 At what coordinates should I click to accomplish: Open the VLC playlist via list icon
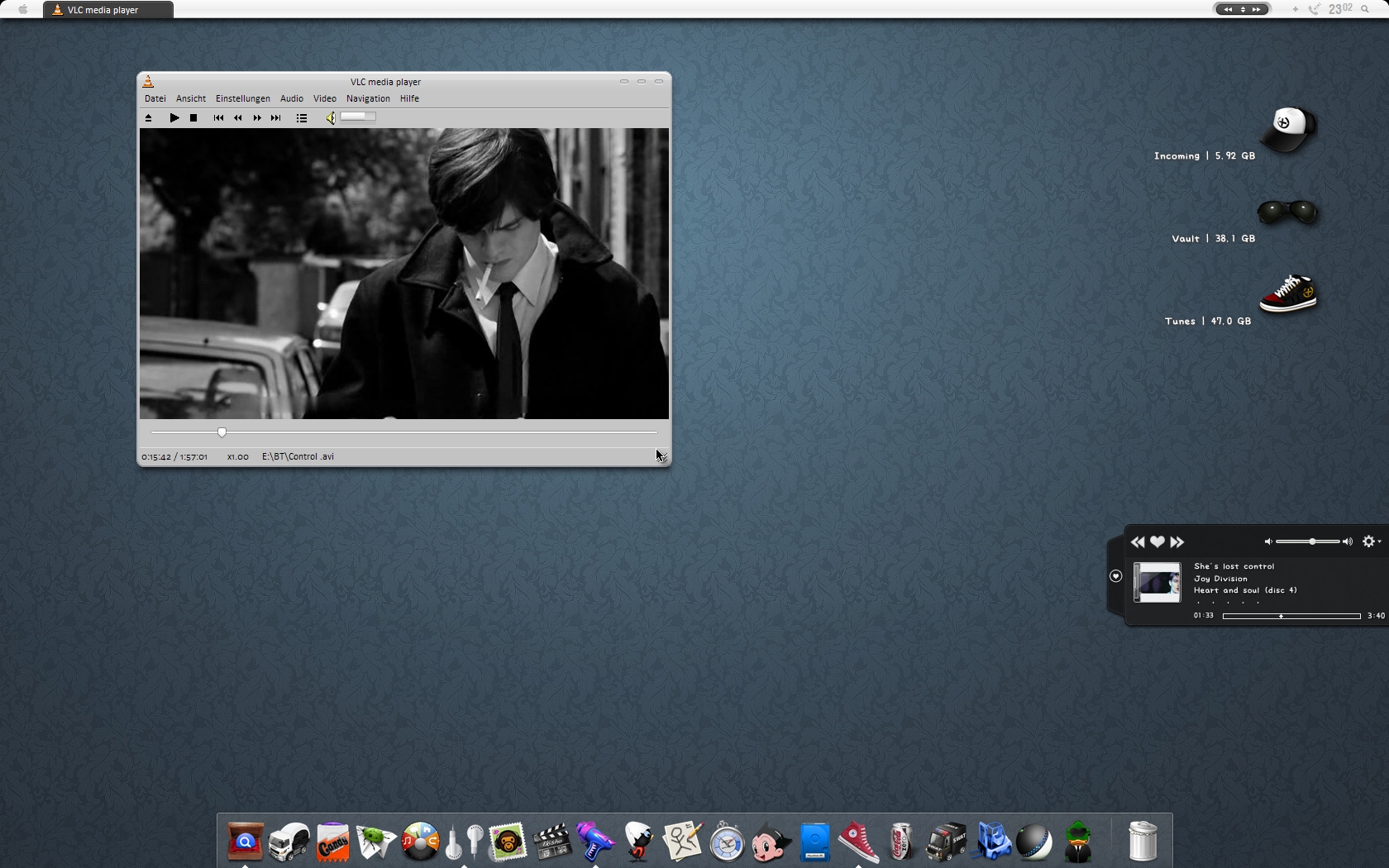pyautogui.click(x=302, y=118)
